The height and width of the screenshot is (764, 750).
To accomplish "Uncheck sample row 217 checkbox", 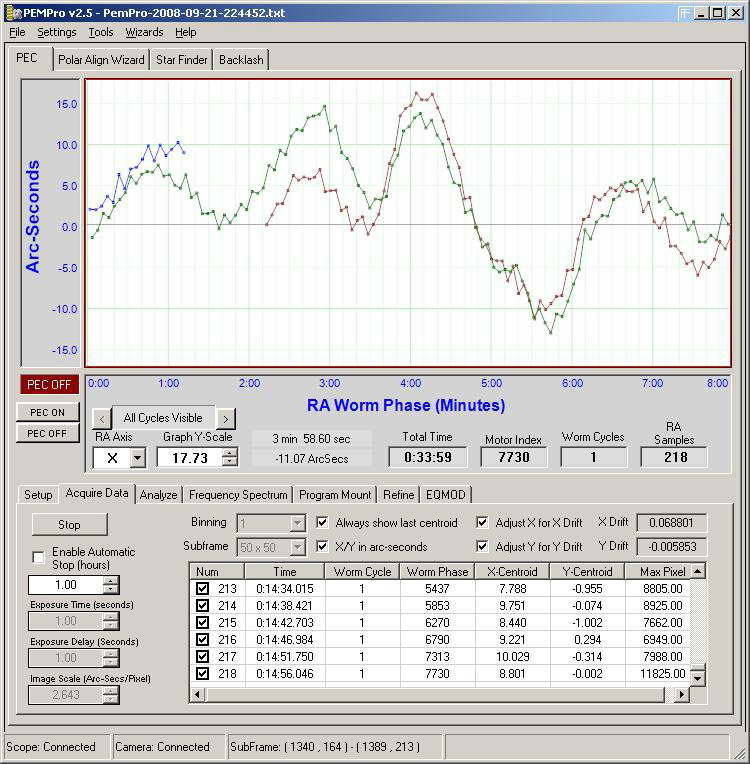I will coord(202,657).
